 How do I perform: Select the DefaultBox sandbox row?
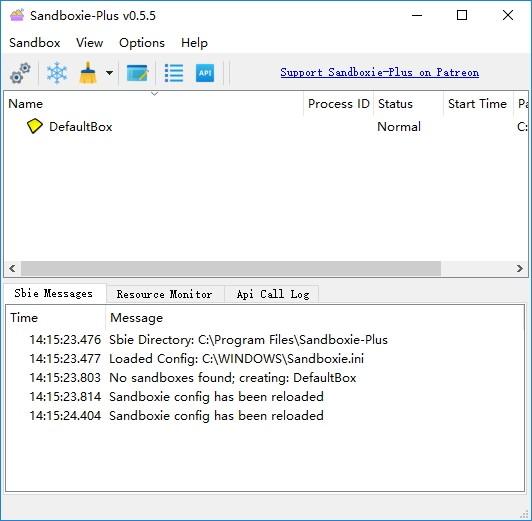265,127
